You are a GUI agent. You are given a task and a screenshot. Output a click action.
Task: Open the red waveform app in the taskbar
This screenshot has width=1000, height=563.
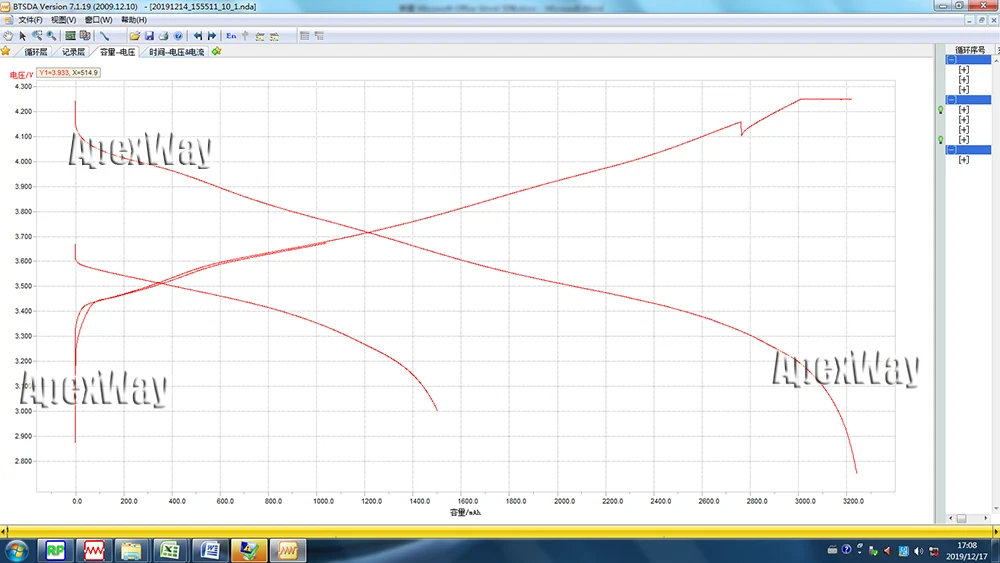[x=94, y=550]
